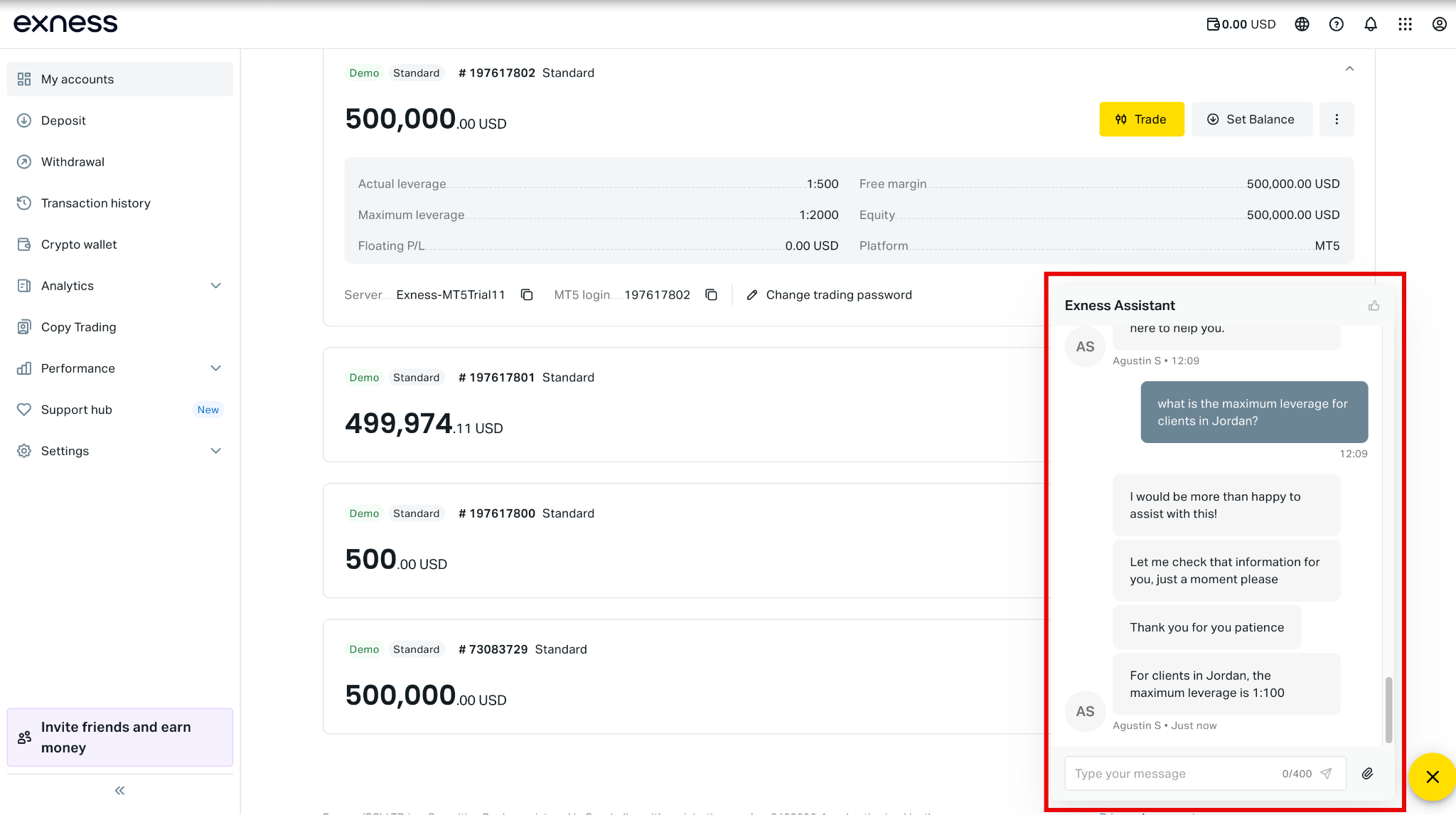Click the Settings gear icon

coord(24,450)
